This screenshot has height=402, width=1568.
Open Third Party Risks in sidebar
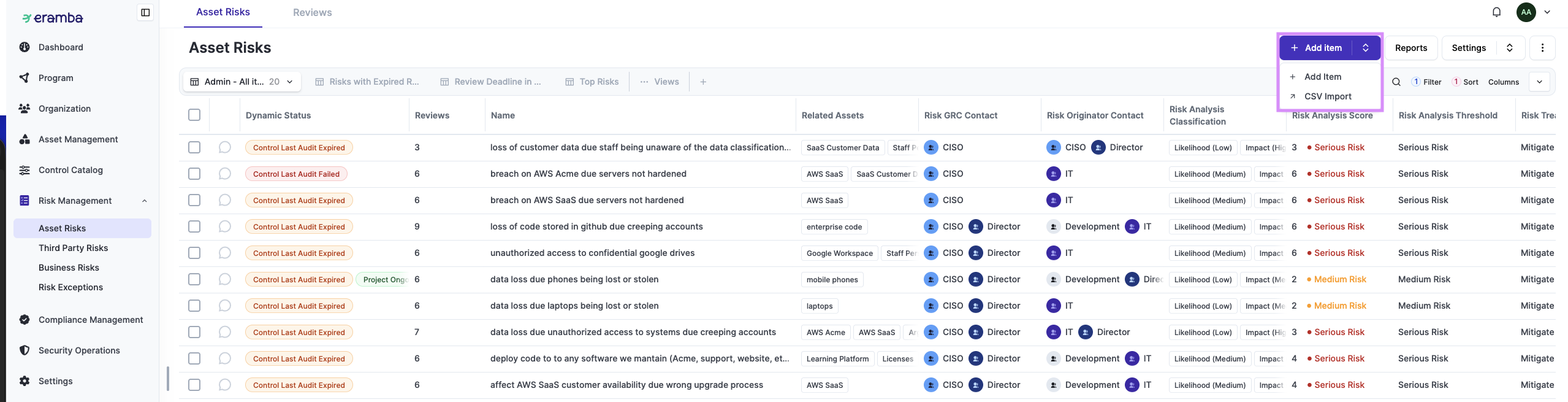click(73, 248)
